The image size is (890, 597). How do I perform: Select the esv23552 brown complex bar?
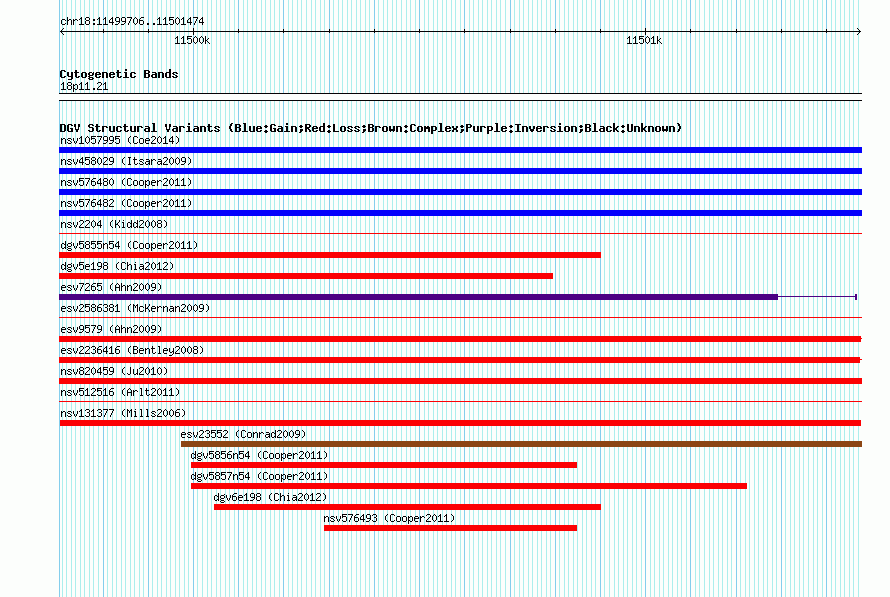[521, 444]
